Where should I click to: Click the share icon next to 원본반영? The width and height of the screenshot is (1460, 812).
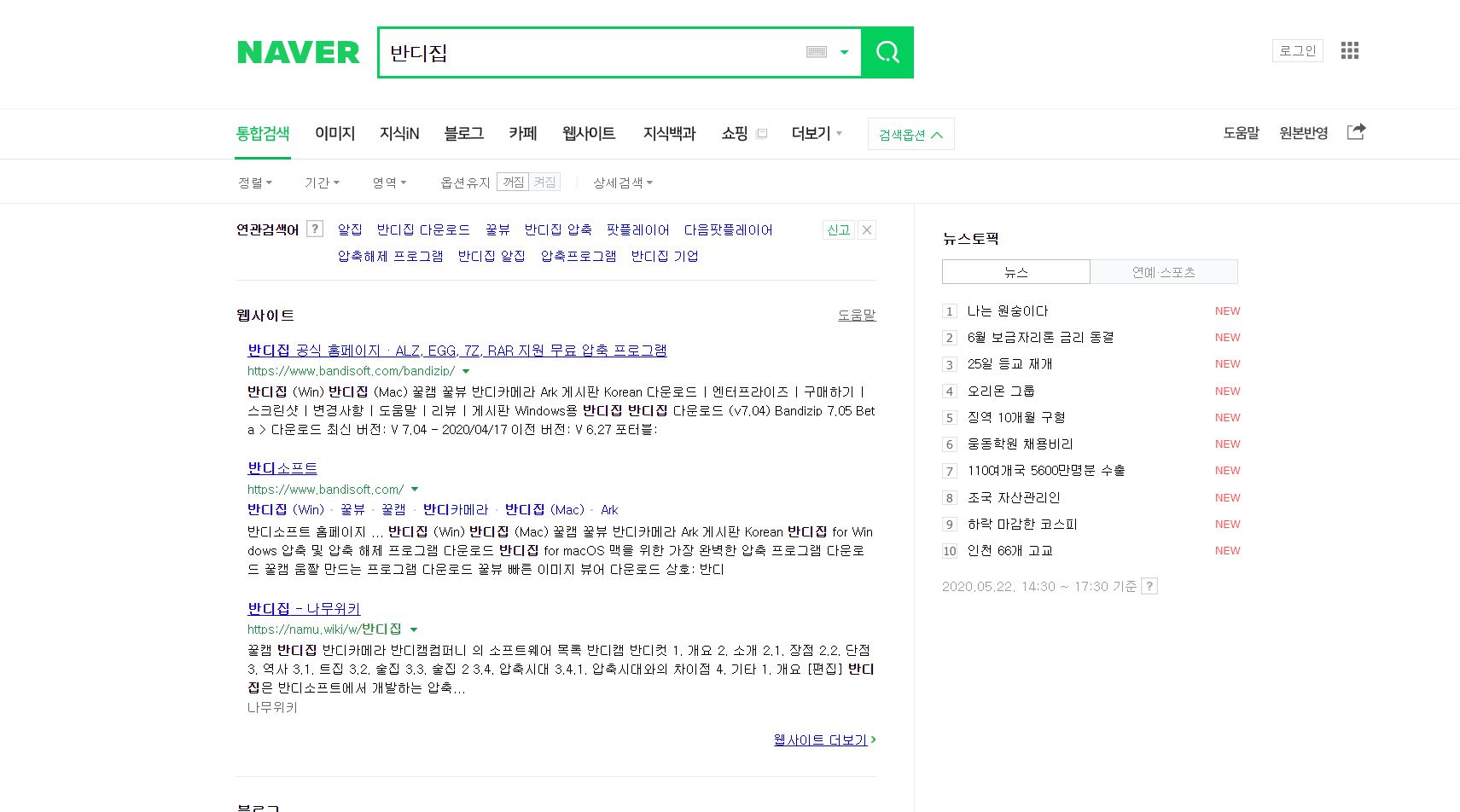[1356, 131]
